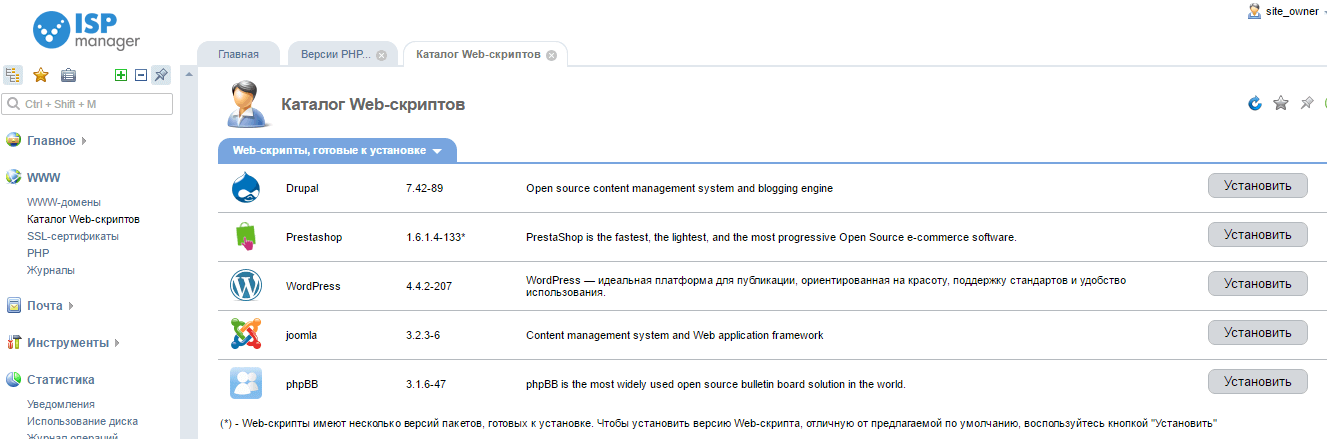The height and width of the screenshot is (439, 1327).
Task: Click the Статистика section pie chart icon
Action: pos(13,380)
